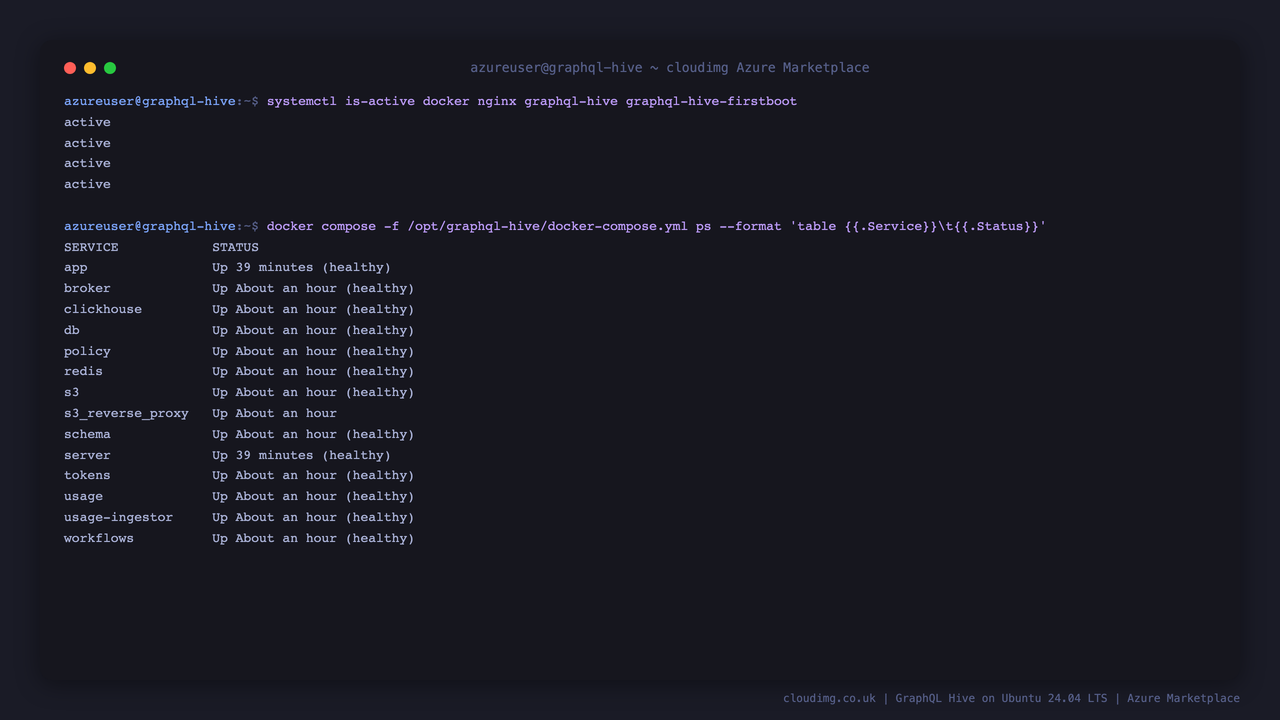Screen dimensions: 1280x720
Task: Click the first "active" output line
Action: click(87, 122)
